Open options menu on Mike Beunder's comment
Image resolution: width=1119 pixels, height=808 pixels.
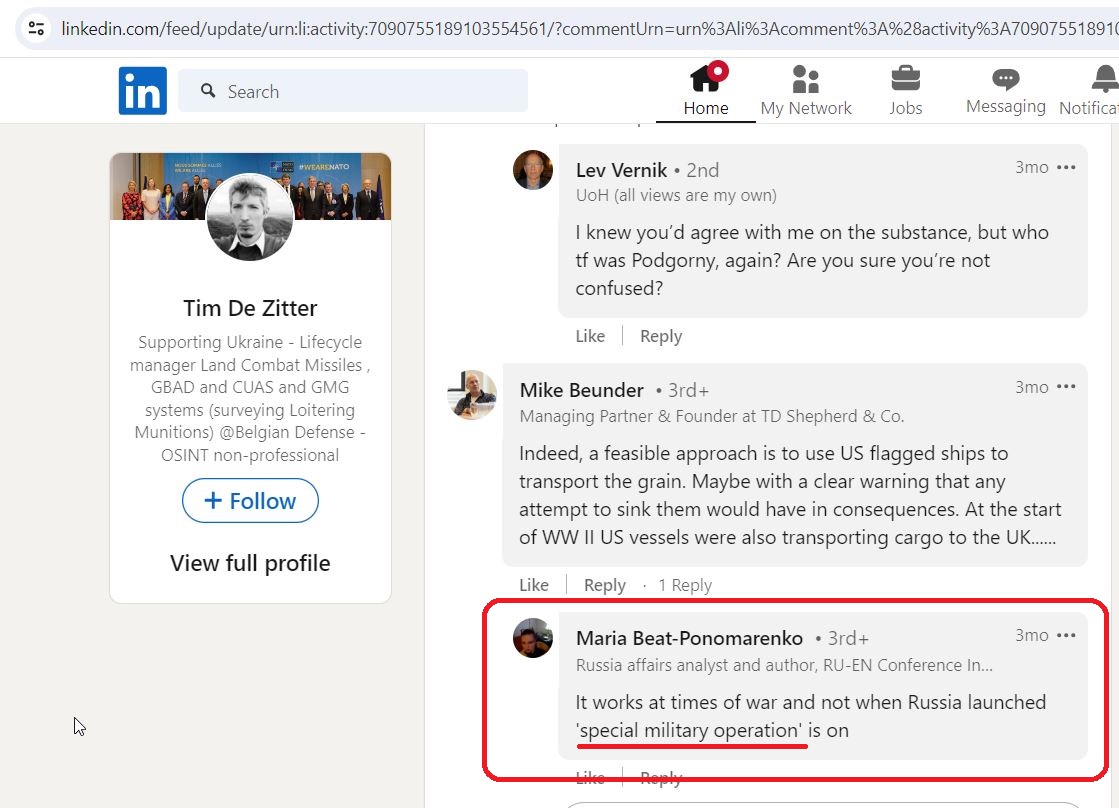point(1066,387)
